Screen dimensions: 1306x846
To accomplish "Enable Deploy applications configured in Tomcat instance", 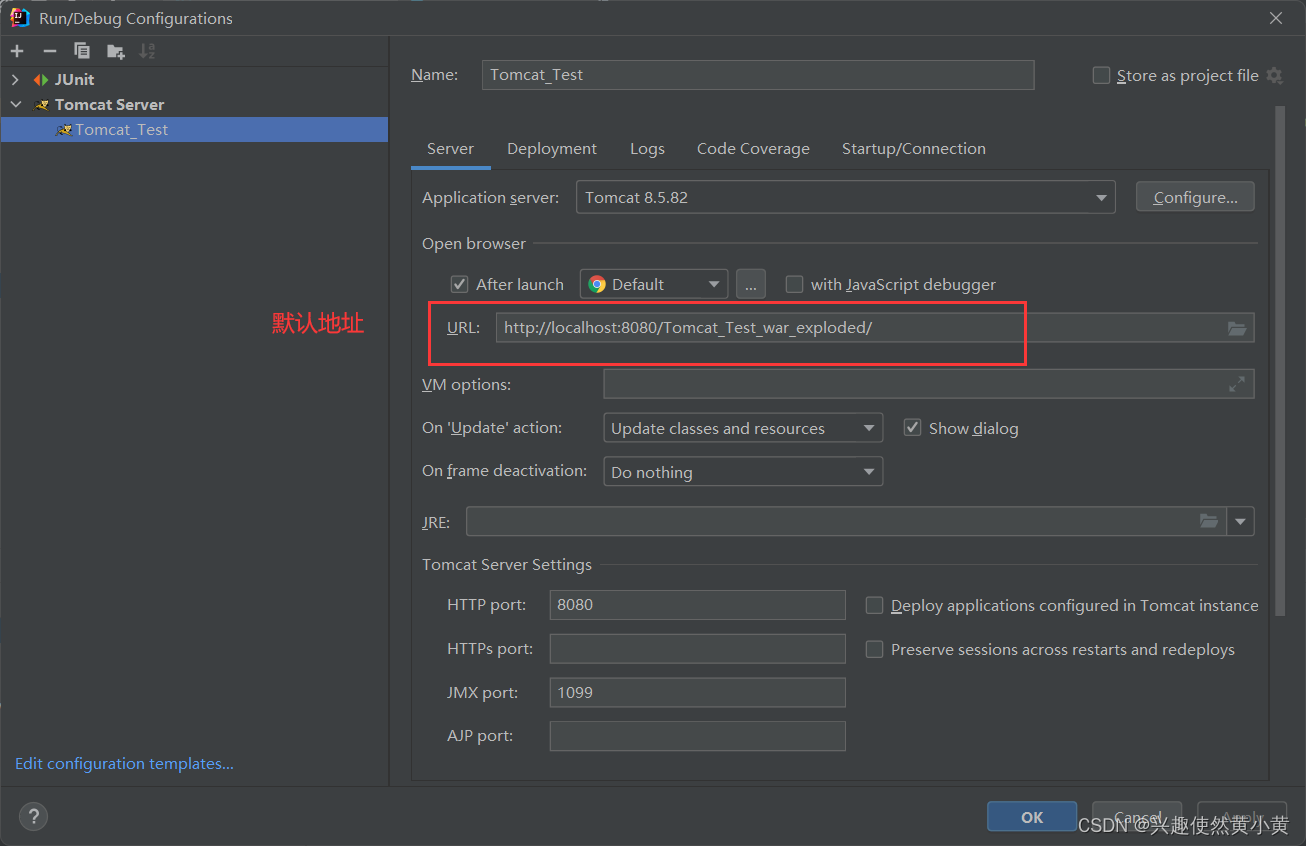I will click(x=874, y=605).
